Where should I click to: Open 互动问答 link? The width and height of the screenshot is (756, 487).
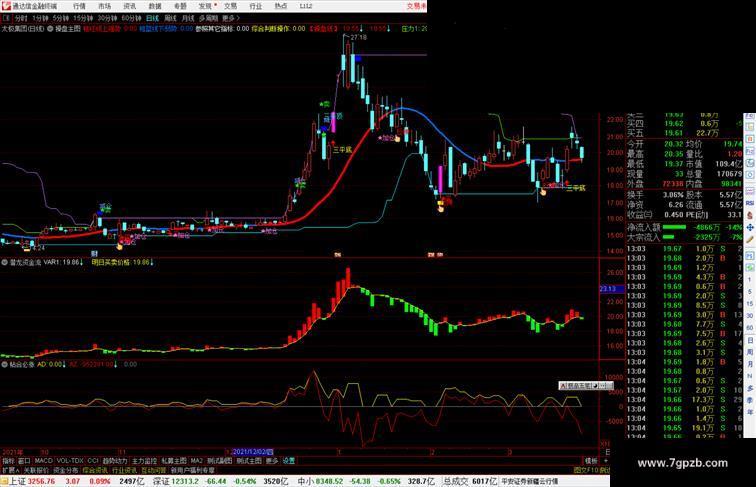click(x=154, y=470)
